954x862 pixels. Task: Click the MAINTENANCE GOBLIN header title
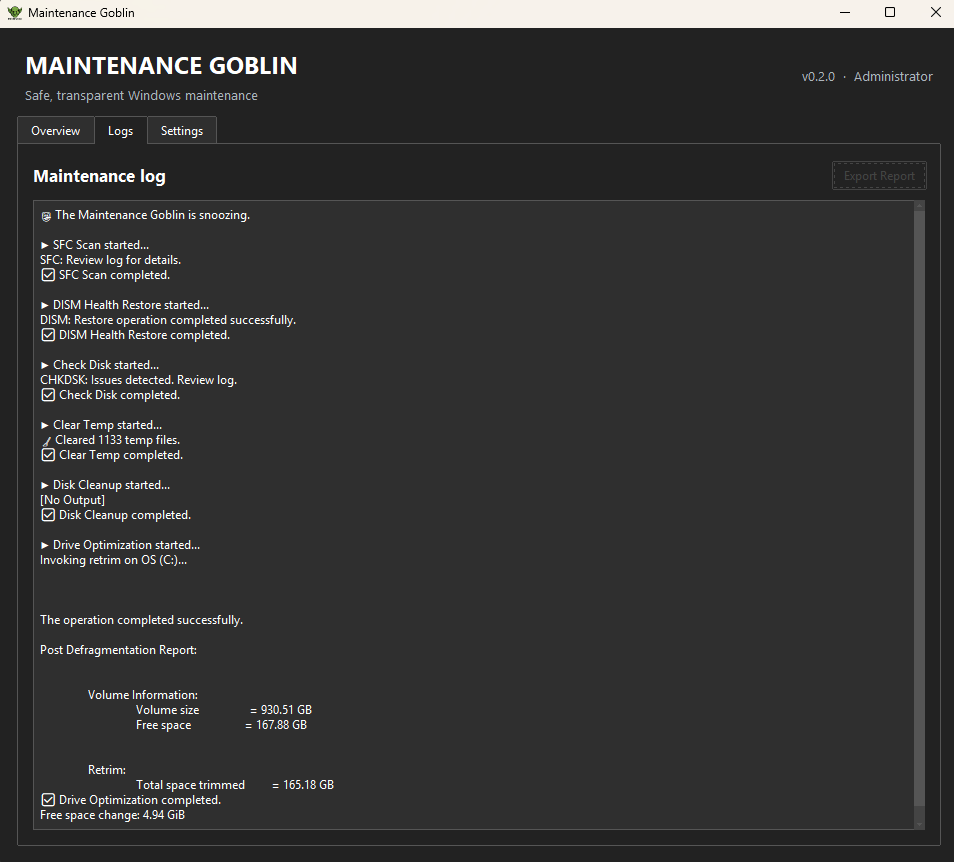[161, 66]
